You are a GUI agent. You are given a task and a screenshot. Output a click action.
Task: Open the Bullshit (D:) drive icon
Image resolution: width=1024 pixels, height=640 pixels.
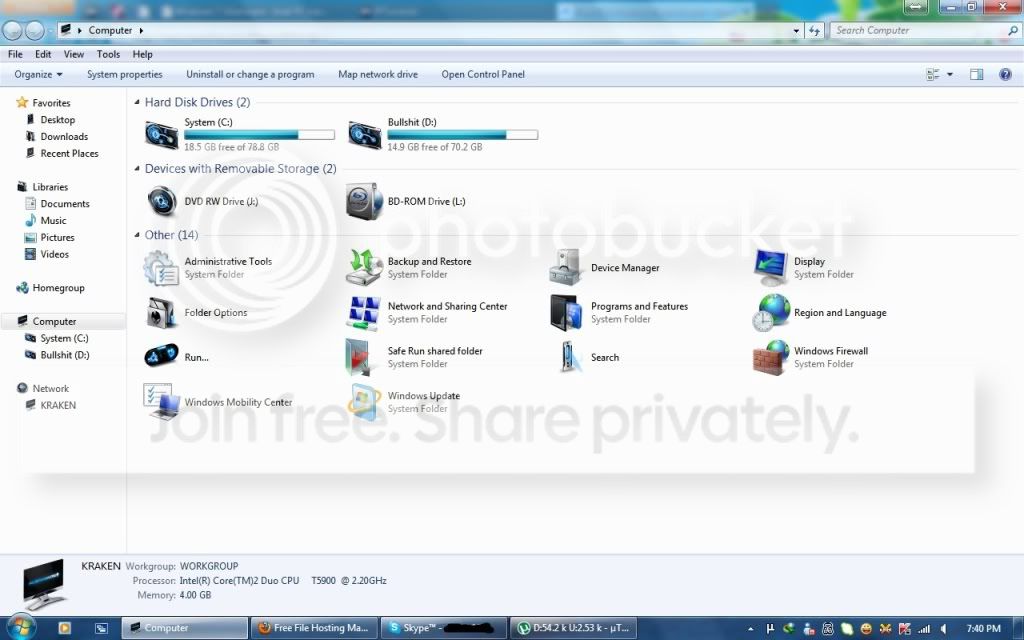coord(364,135)
